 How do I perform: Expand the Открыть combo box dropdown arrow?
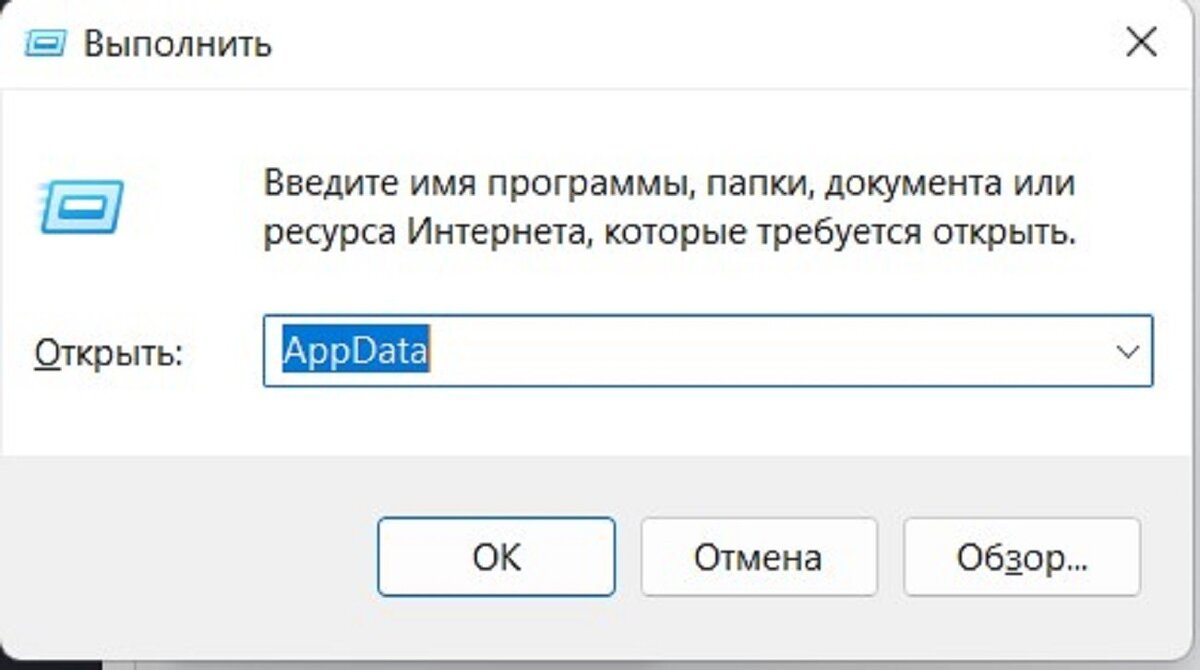(1128, 352)
